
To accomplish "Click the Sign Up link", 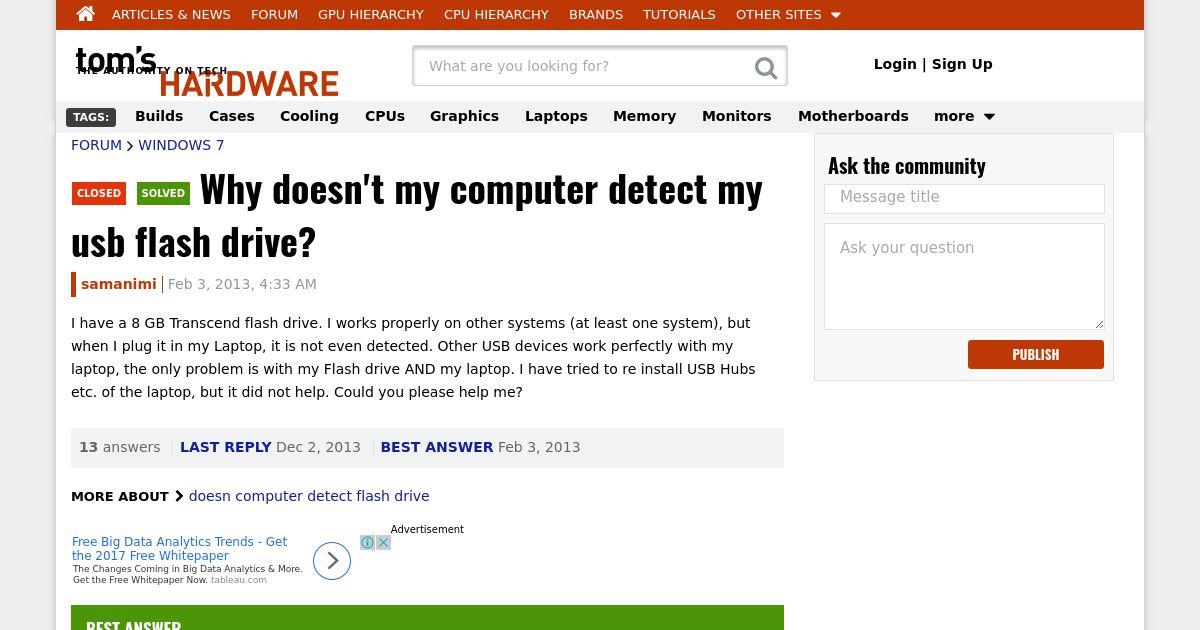I will point(962,64).
